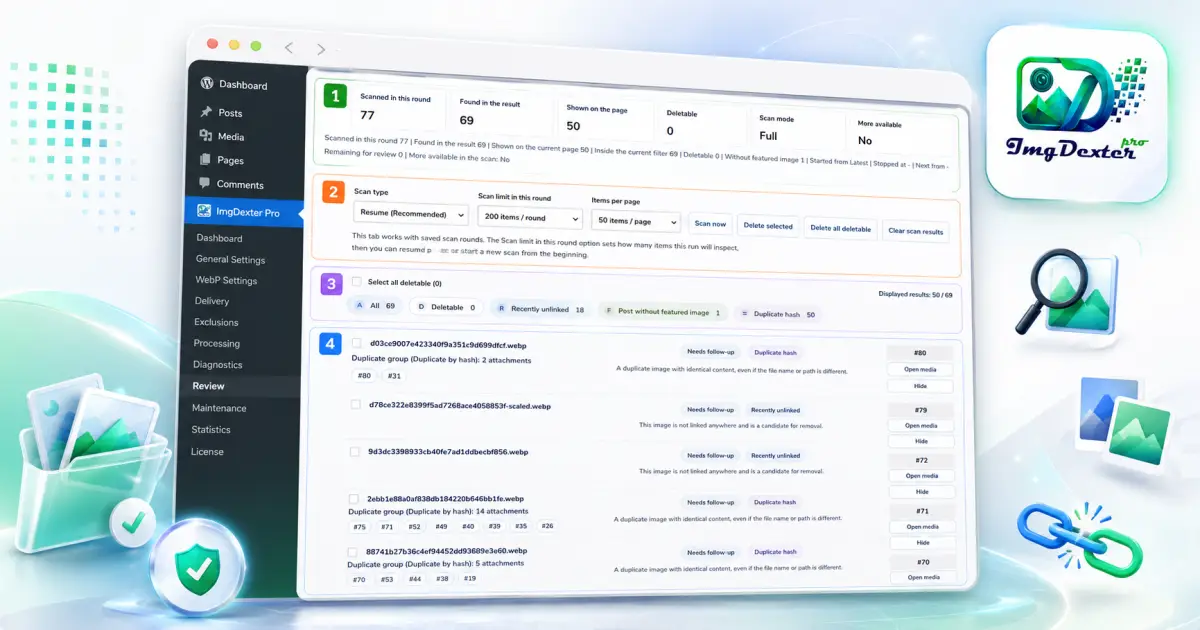Open the Posts menu item
This screenshot has height=630, width=1200.
click(x=230, y=113)
